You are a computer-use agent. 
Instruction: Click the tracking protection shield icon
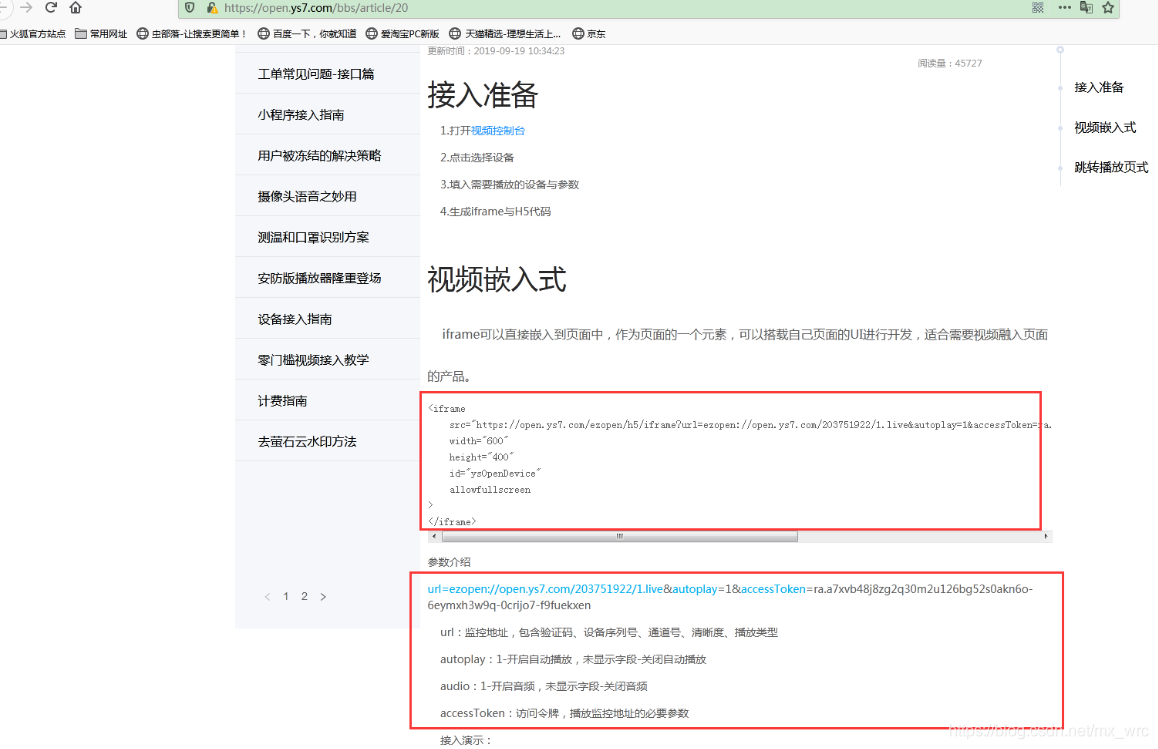188,9
